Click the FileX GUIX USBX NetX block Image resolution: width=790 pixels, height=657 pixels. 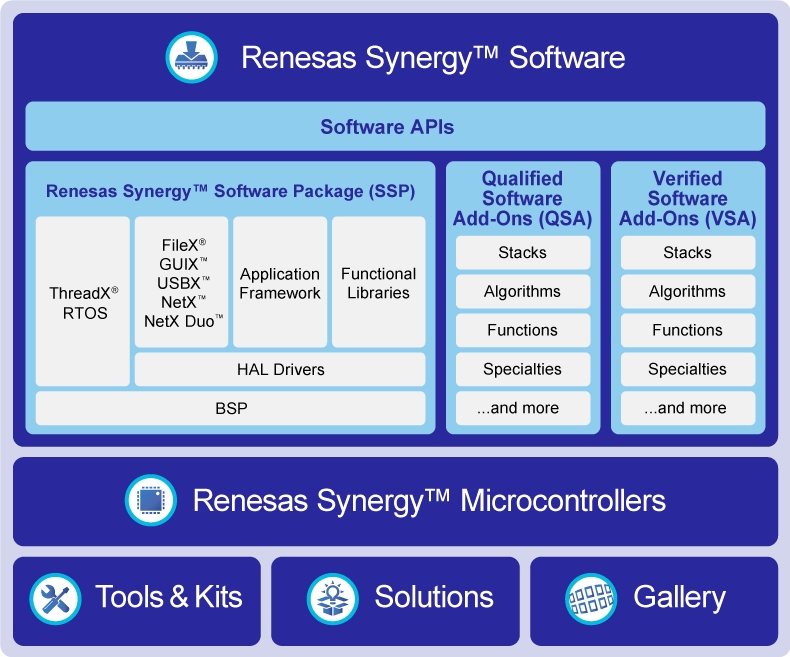183,283
